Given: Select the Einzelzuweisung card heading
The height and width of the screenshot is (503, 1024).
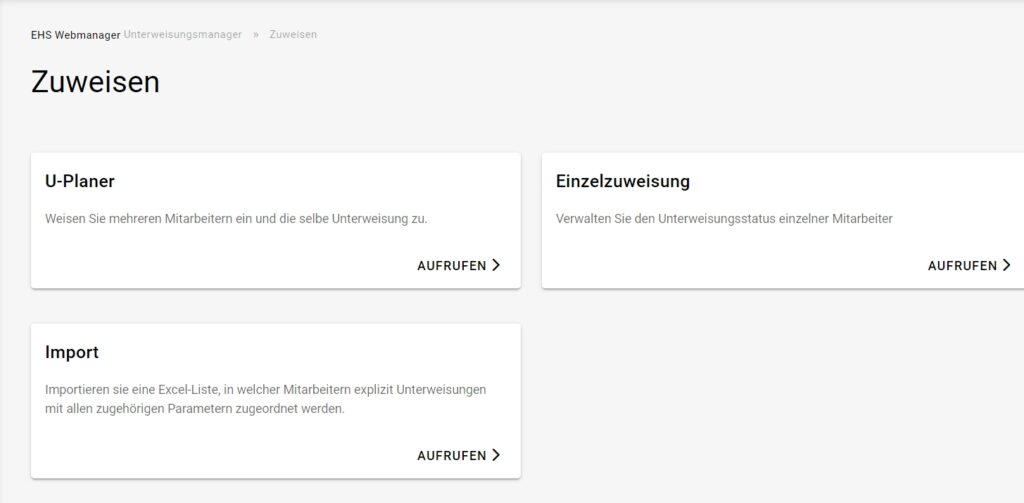Looking at the screenshot, I should pyautogui.click(x=622, y=182).
